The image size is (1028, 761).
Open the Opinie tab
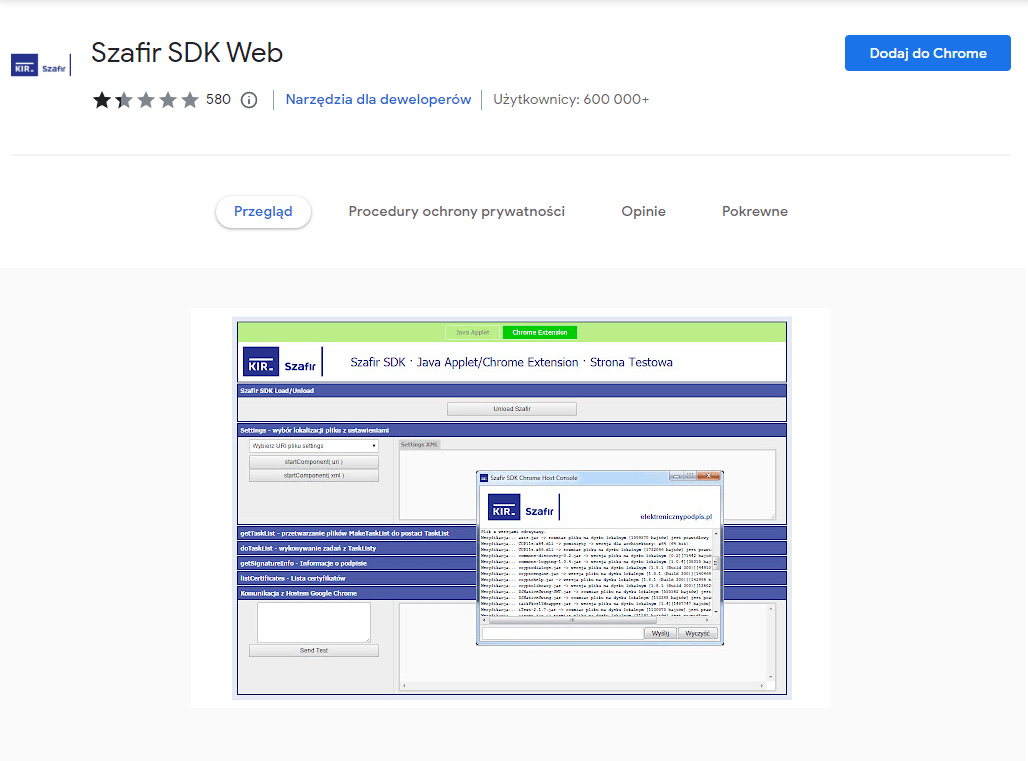pyautogui.click(x=643, y=212)
